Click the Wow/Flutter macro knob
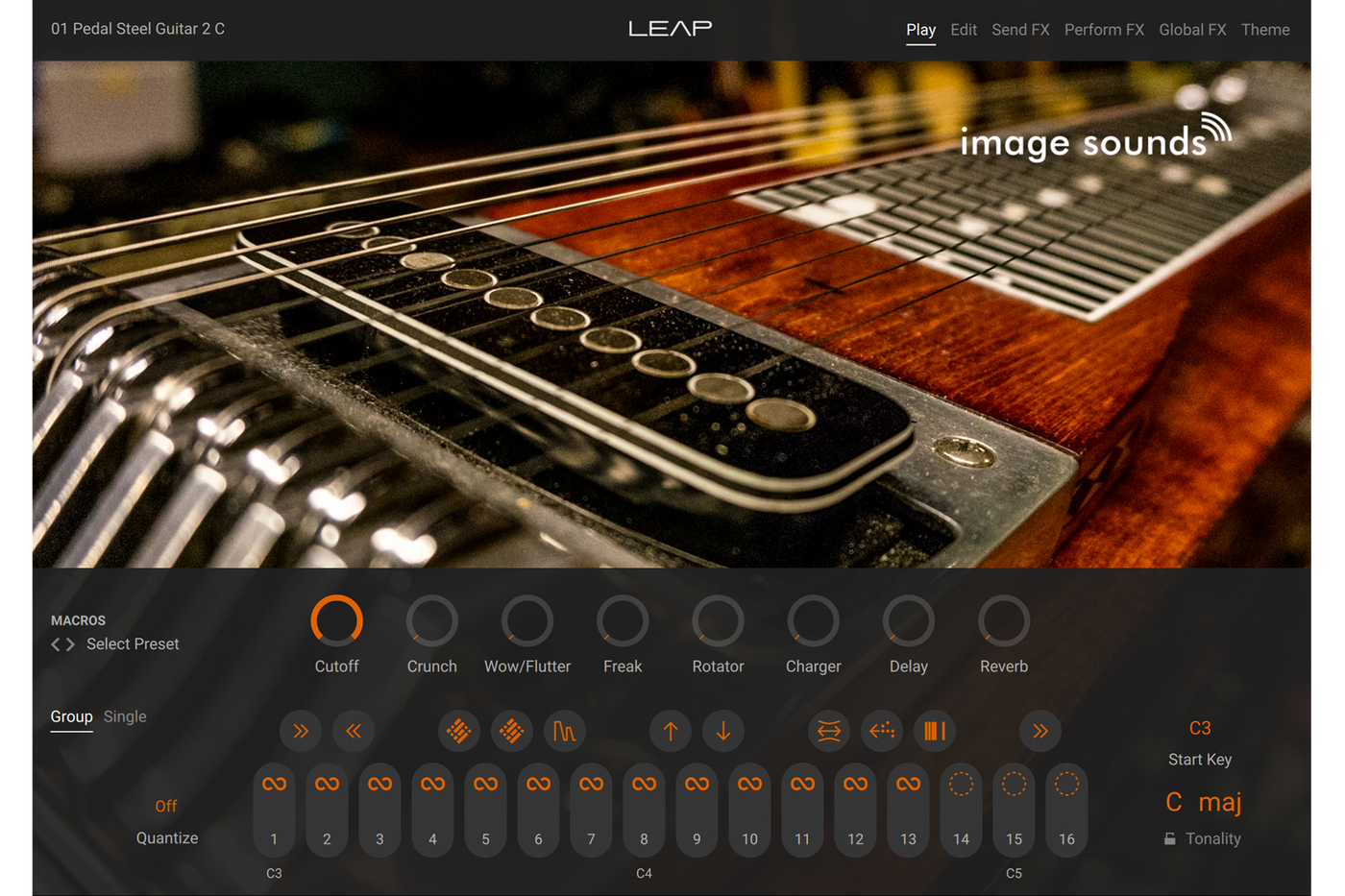 click(x=527, y=621)
